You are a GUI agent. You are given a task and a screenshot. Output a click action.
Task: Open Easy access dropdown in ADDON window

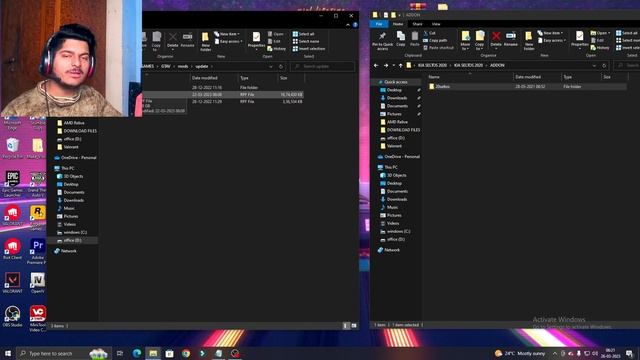[x=553, y=40]
